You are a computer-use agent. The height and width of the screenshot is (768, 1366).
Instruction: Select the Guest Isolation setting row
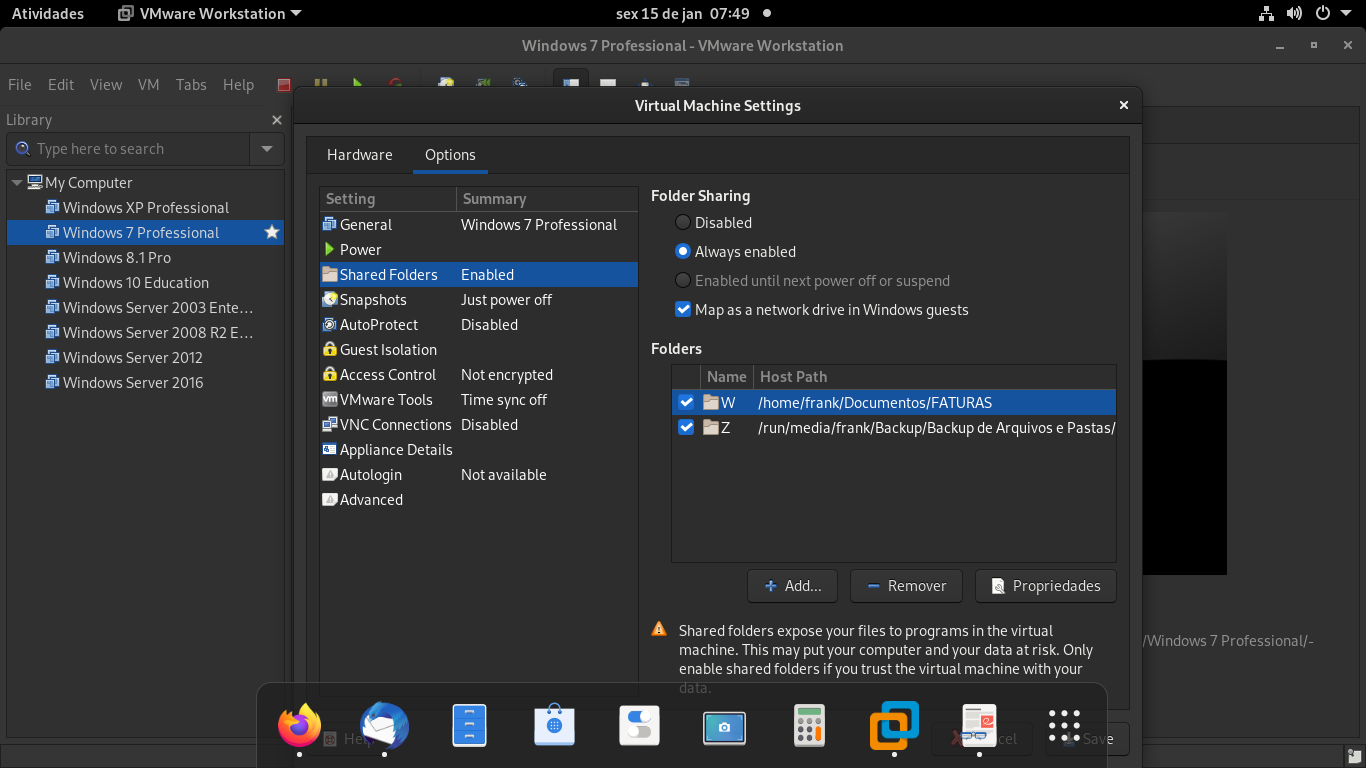click(x=479, y=350)
